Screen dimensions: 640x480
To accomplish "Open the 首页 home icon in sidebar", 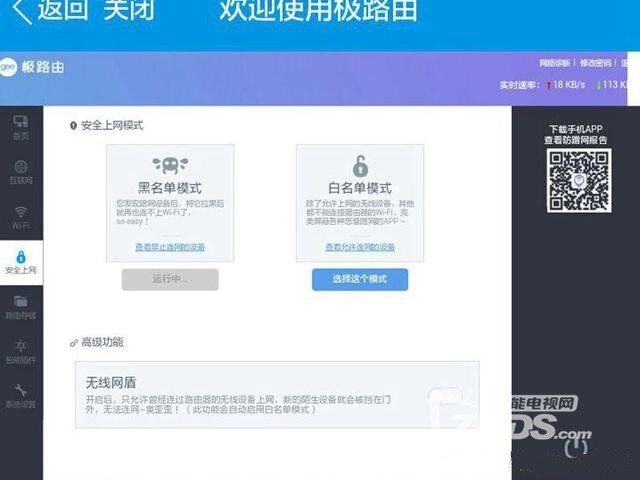I will [20, 125].
